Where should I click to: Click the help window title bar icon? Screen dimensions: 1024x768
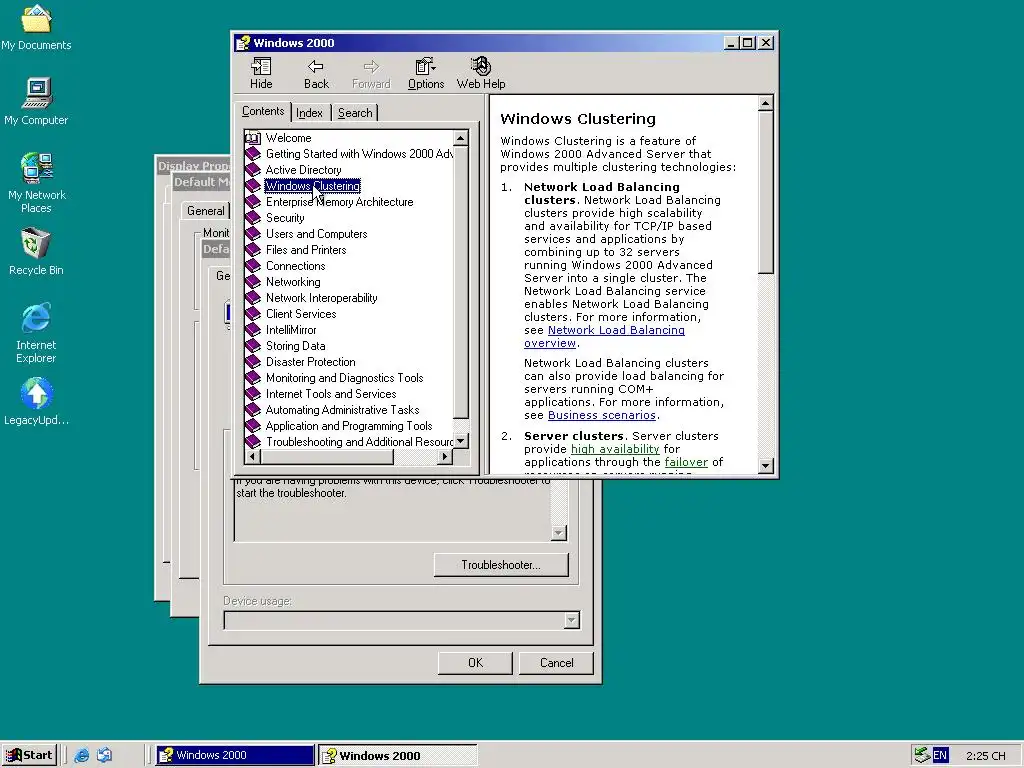pyautogui.click(x=243, y=43)
